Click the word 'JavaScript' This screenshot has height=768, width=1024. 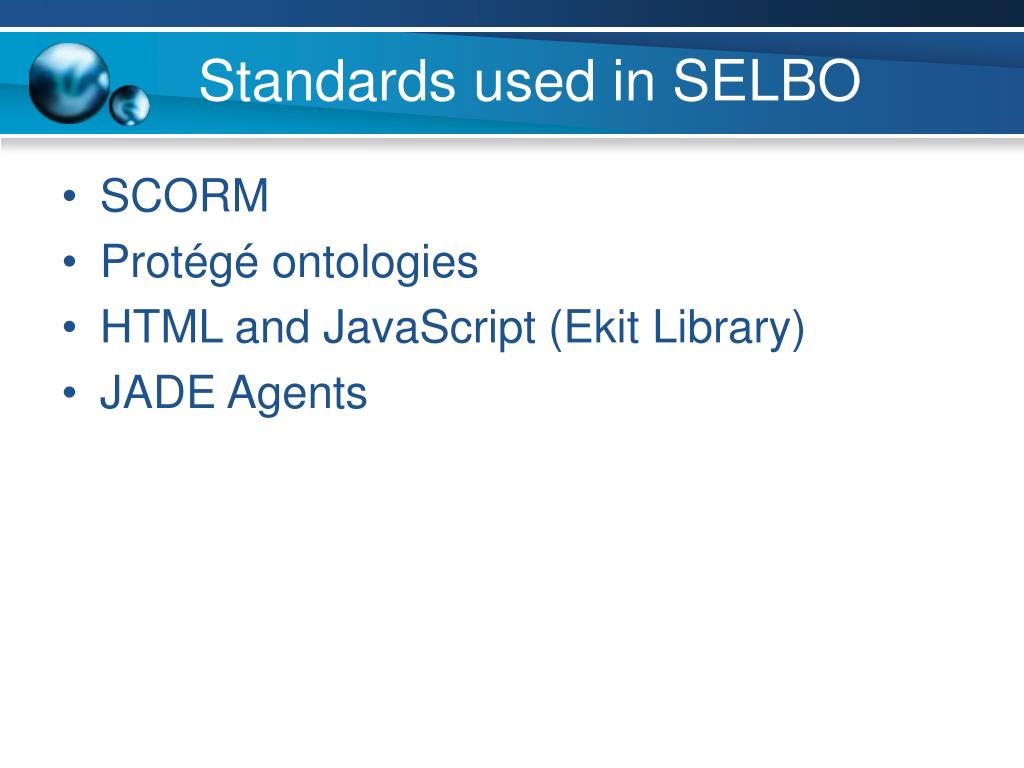430,328
